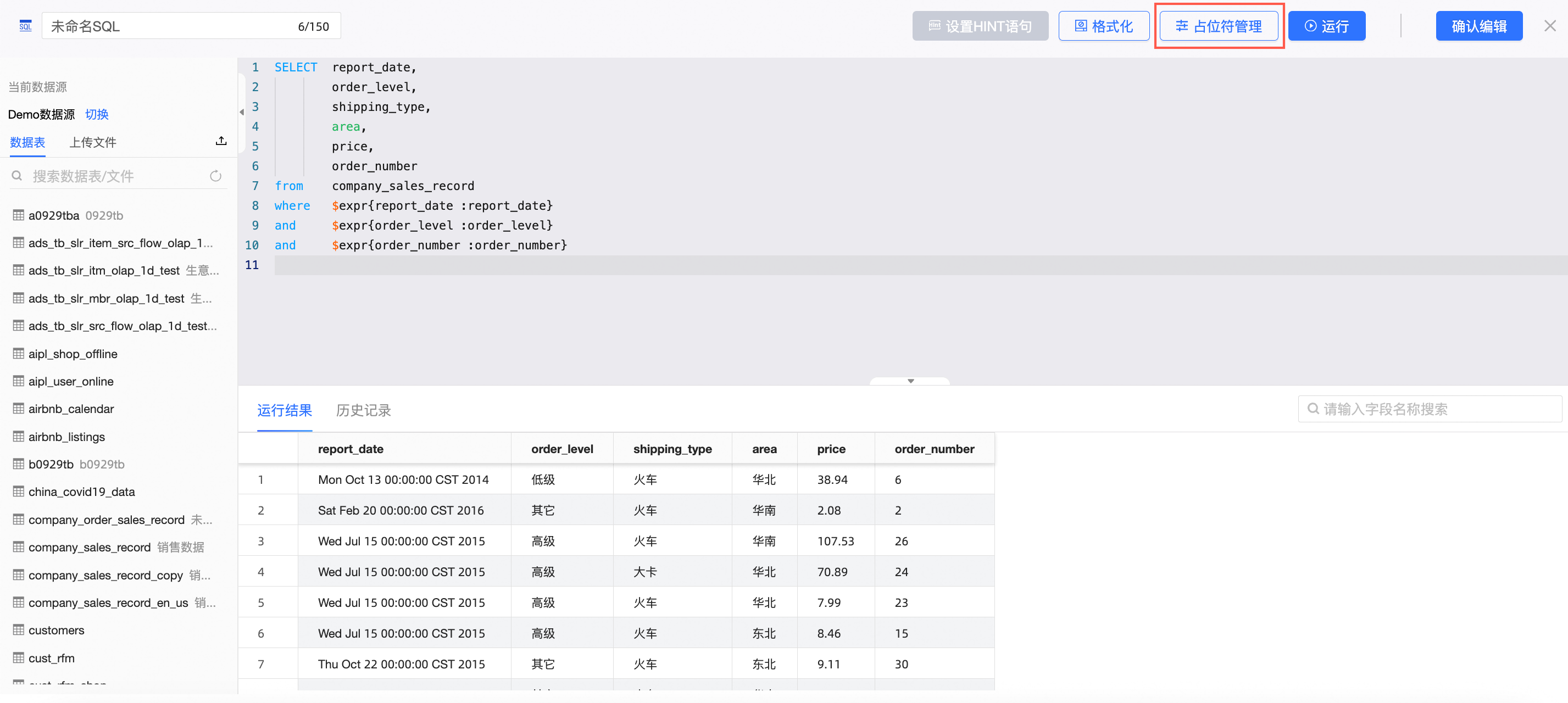Click editor line 7 company_sales_record
This screenshot has width=1568, height=703.
pyautogui.click(x=403, y=186)
